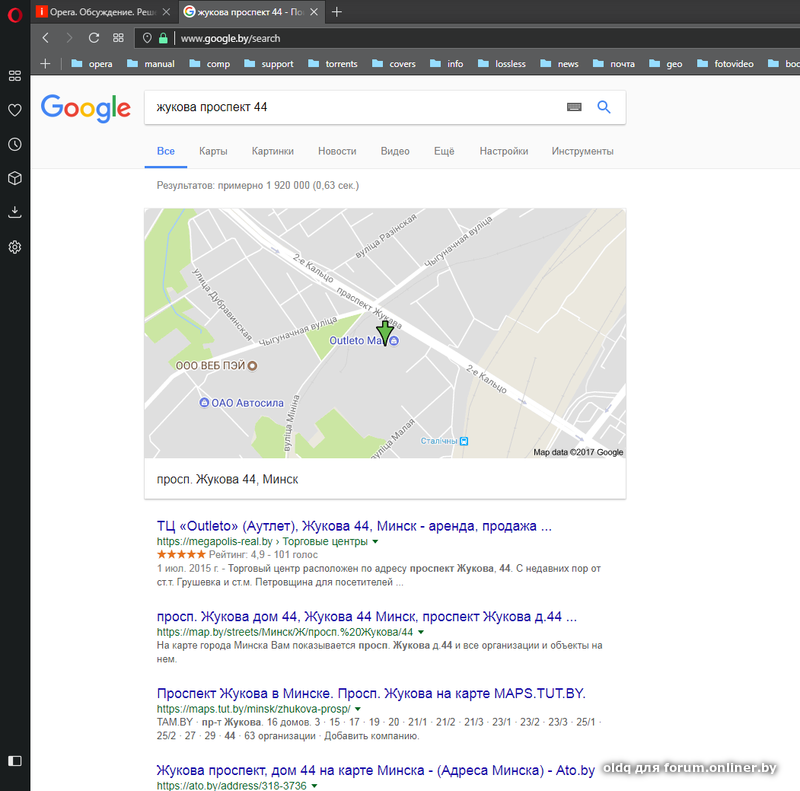
Task: Switch to the Карты tab
Action: click(213, 151)
